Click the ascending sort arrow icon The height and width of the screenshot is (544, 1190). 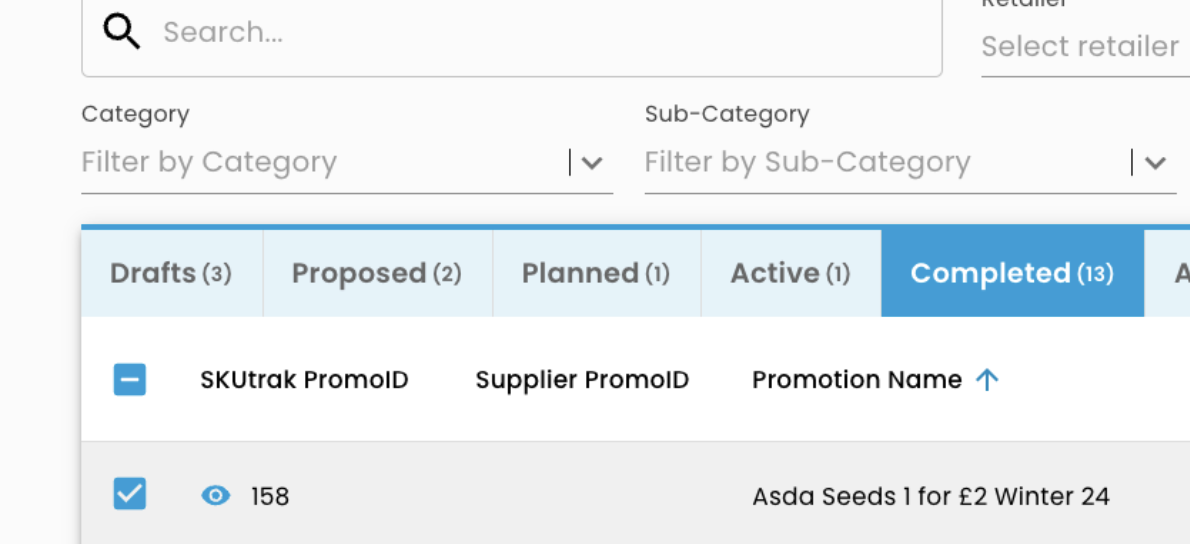point(987,380)
